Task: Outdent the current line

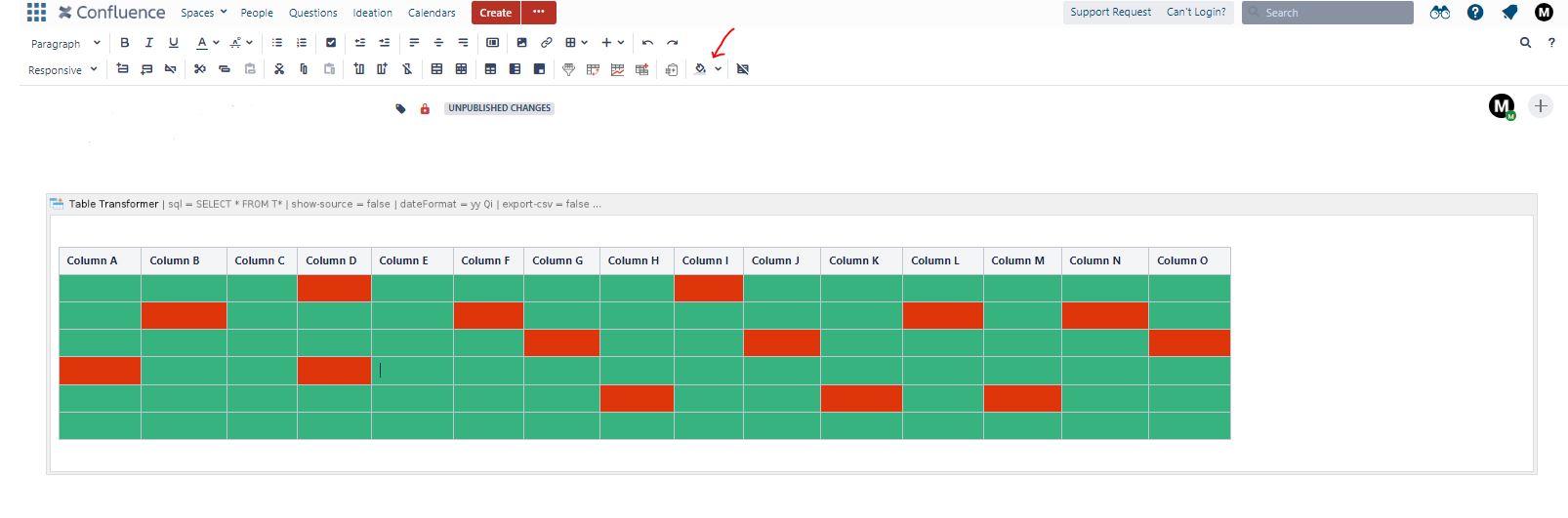Action: [360, 43]
